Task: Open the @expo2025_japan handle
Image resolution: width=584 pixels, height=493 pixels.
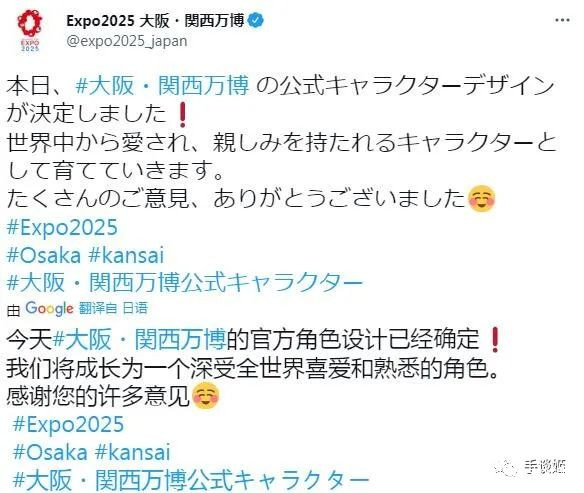Action: 127,41
